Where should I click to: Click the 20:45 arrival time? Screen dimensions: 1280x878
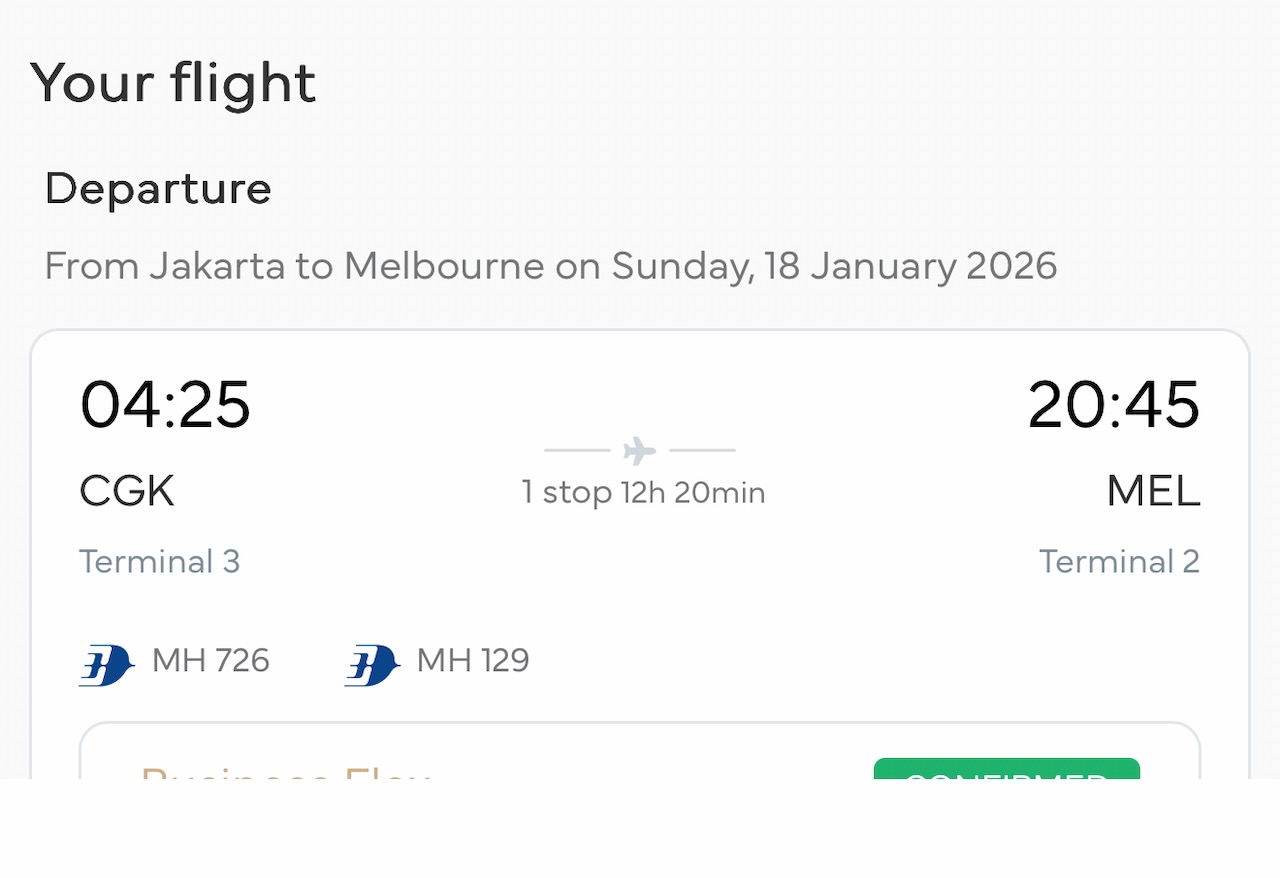pyautogui.click(x=1113, y=405)
